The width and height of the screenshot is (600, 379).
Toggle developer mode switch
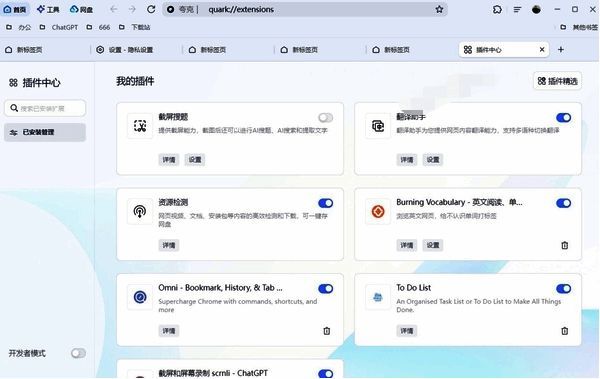(78, 353)
